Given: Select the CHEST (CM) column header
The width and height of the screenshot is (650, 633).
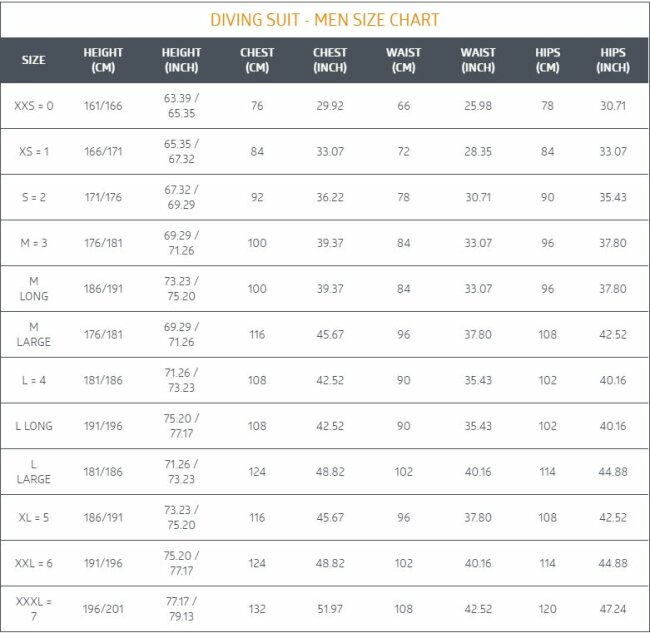Looking at the screenshot, I should point(257,60).
